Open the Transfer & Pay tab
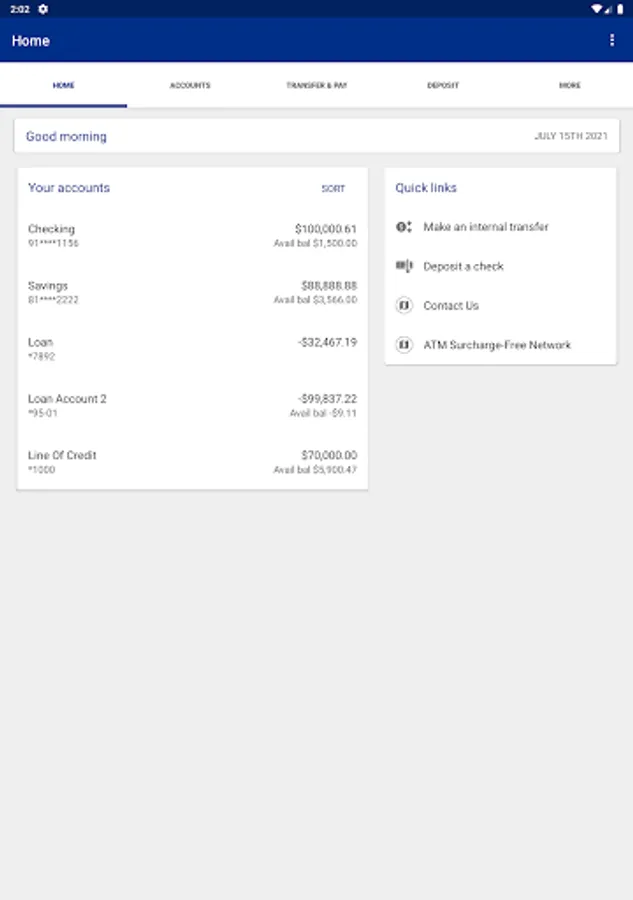 tap(316, 86)
